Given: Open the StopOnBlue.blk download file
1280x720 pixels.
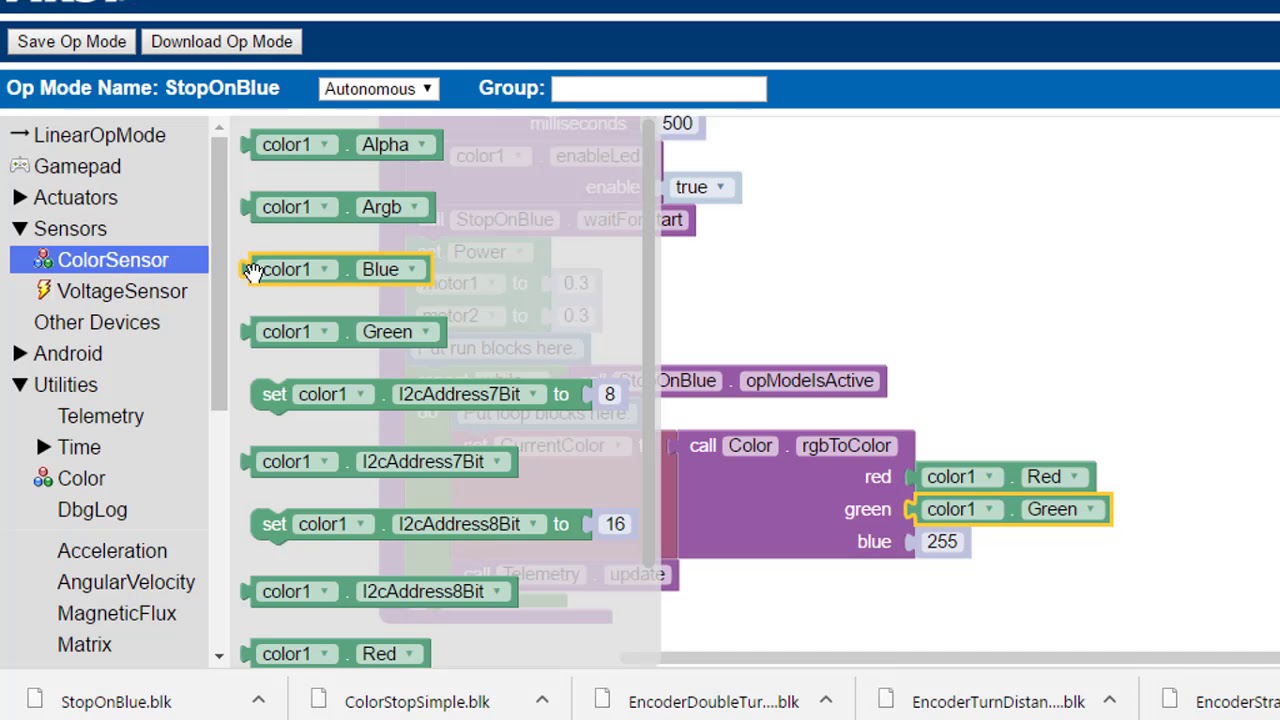Looking at the screenshot, I should click(x=116, y=702).
